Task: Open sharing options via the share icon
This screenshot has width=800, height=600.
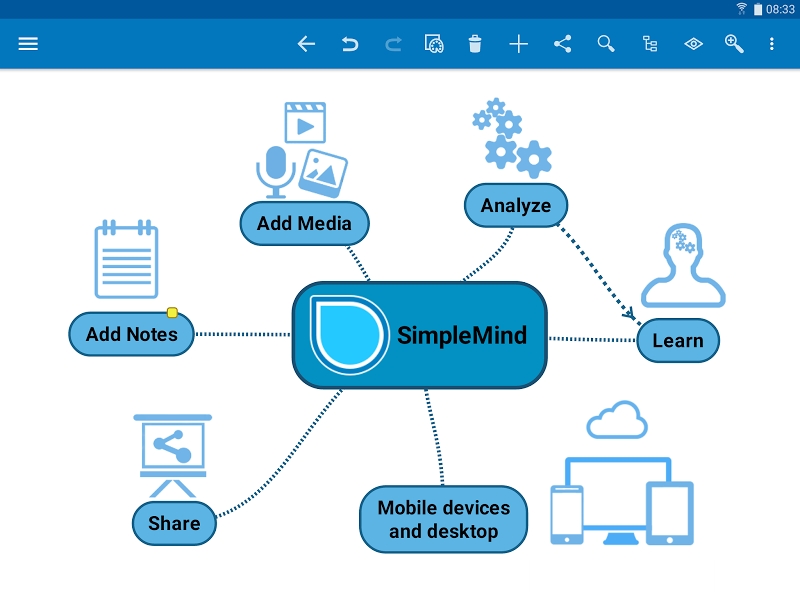Action: 562,44
